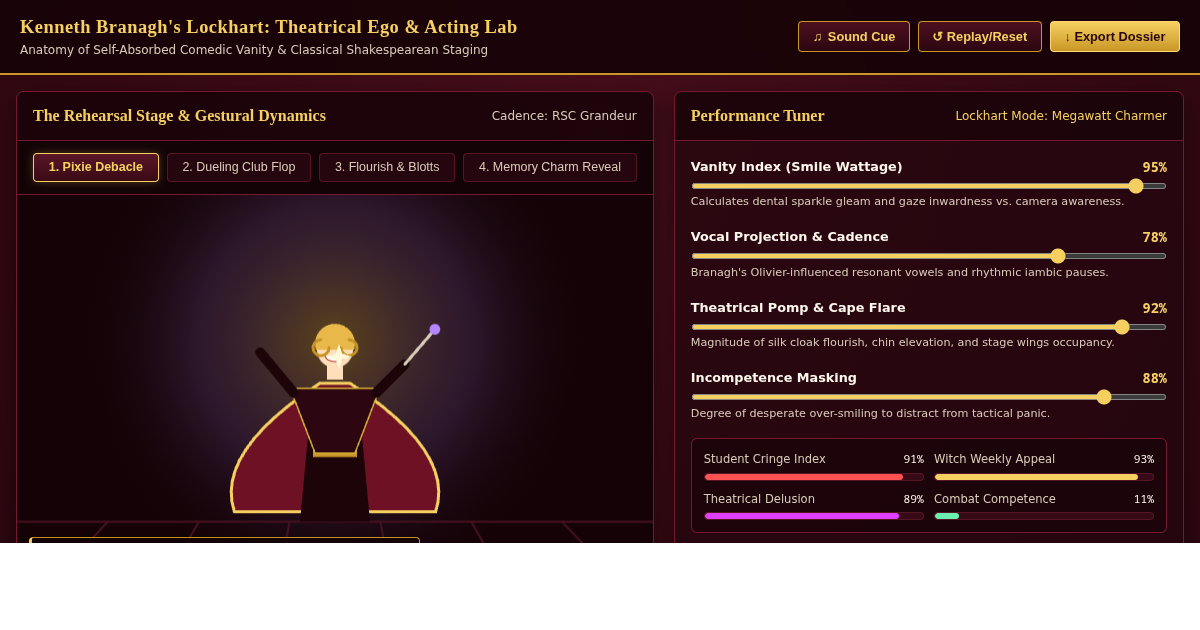This screenshot has height=630, width=1200.
Task: Click the 88% Incompetence Masking value
Action: tap(1155, 379)
